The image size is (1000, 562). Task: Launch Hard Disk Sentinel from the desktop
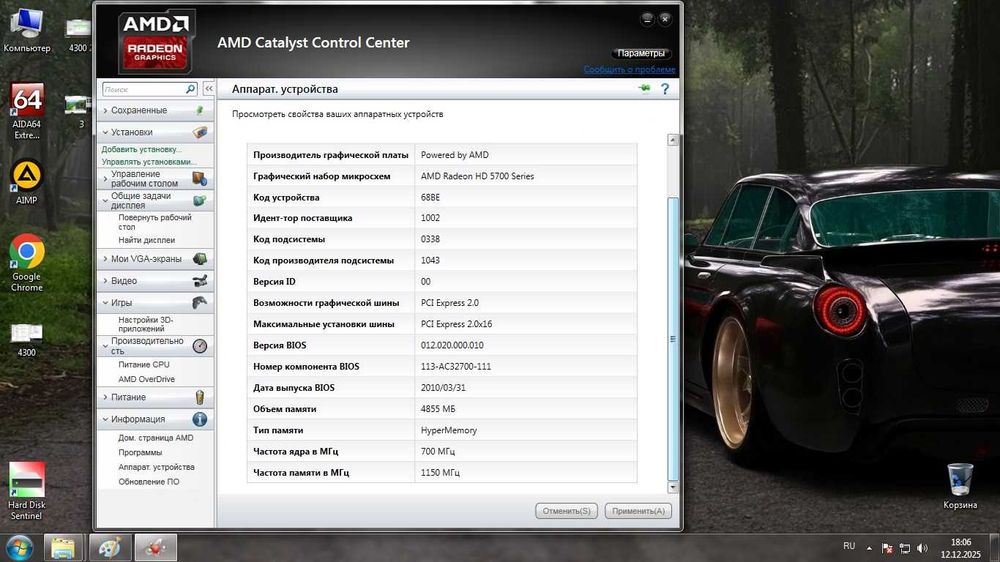point(26,491)
